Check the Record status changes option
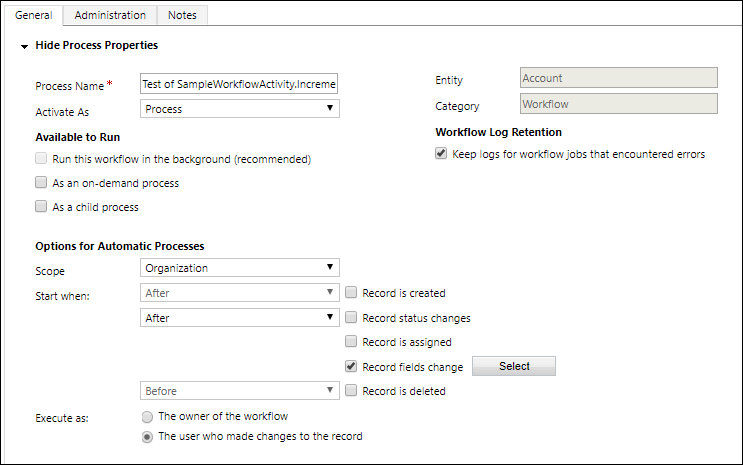Viewport: 743px width, 465px height. [352, 318]
